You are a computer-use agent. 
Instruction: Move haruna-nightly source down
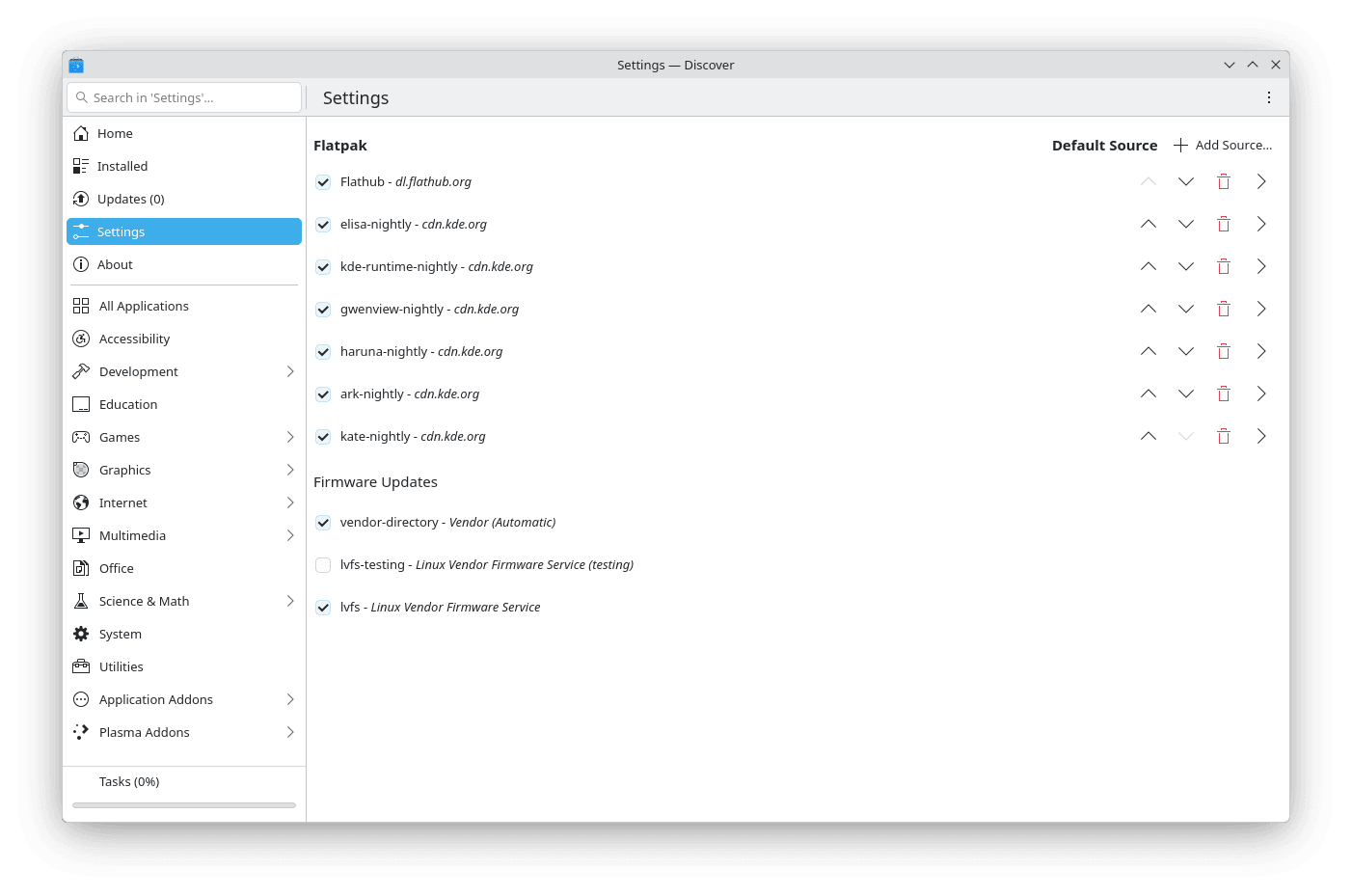pyautogui.click(x=1186, y=351)
